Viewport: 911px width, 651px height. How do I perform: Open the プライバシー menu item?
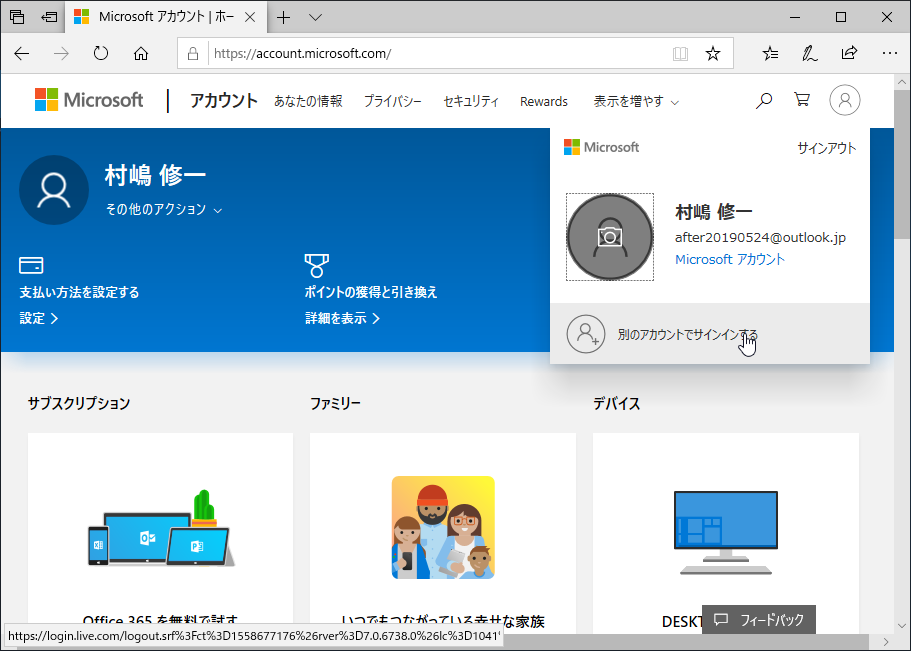pos(393,101)
